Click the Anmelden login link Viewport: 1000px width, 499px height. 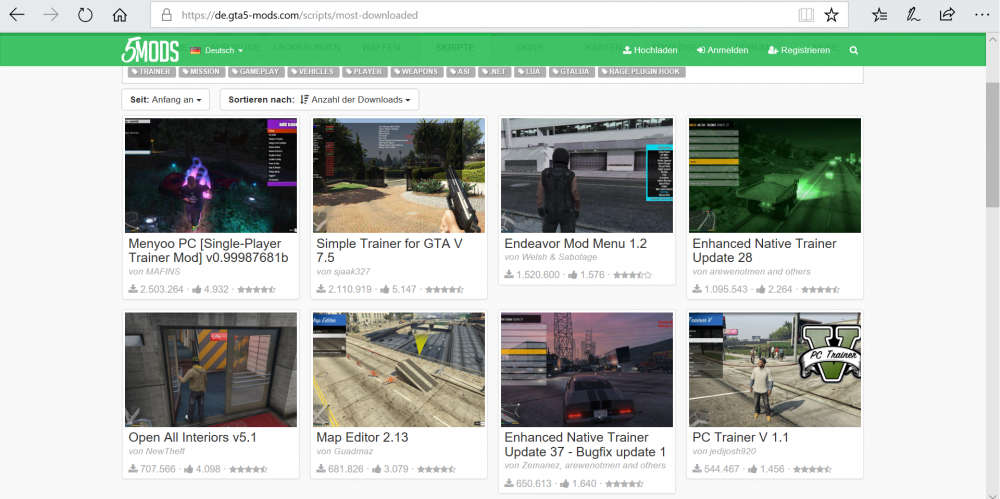pyautogui.click(x=723, y=50)
